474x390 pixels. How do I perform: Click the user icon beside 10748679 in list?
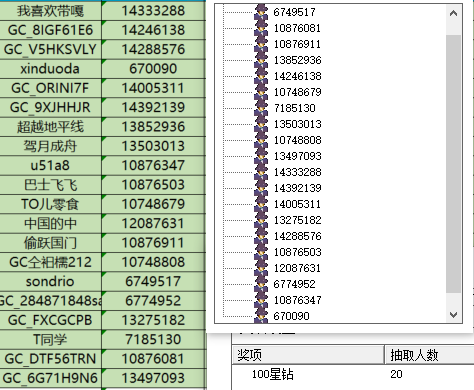[x=261, y=92]
